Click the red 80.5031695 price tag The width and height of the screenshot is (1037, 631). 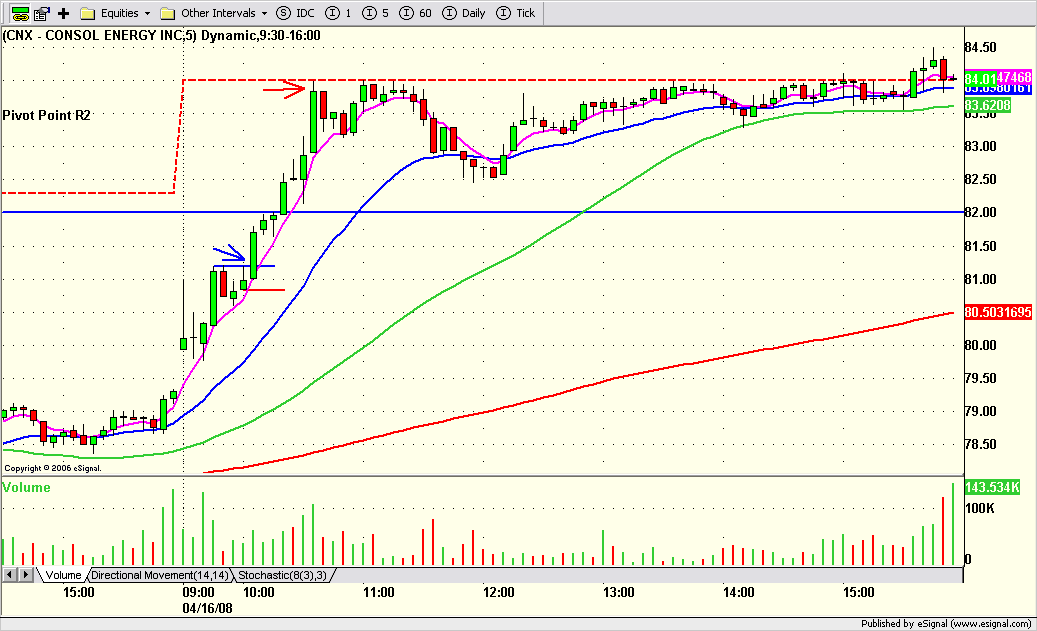click(x=998, y=312)
